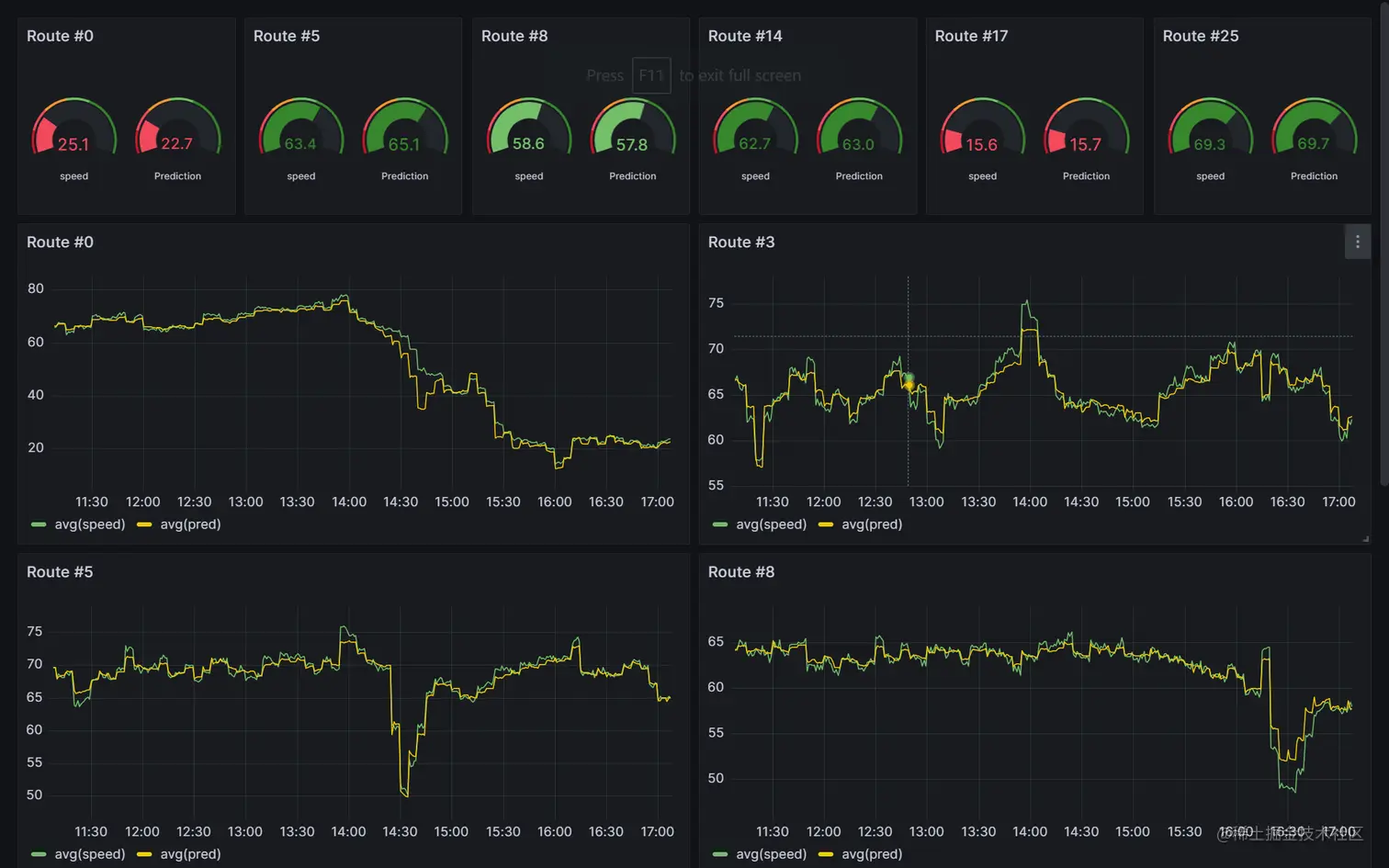Image resolution: width=1389 pixels, height=868 pixels.
Task: Click the Route #5 gauge panel title
Action: (x=287, y=36)
